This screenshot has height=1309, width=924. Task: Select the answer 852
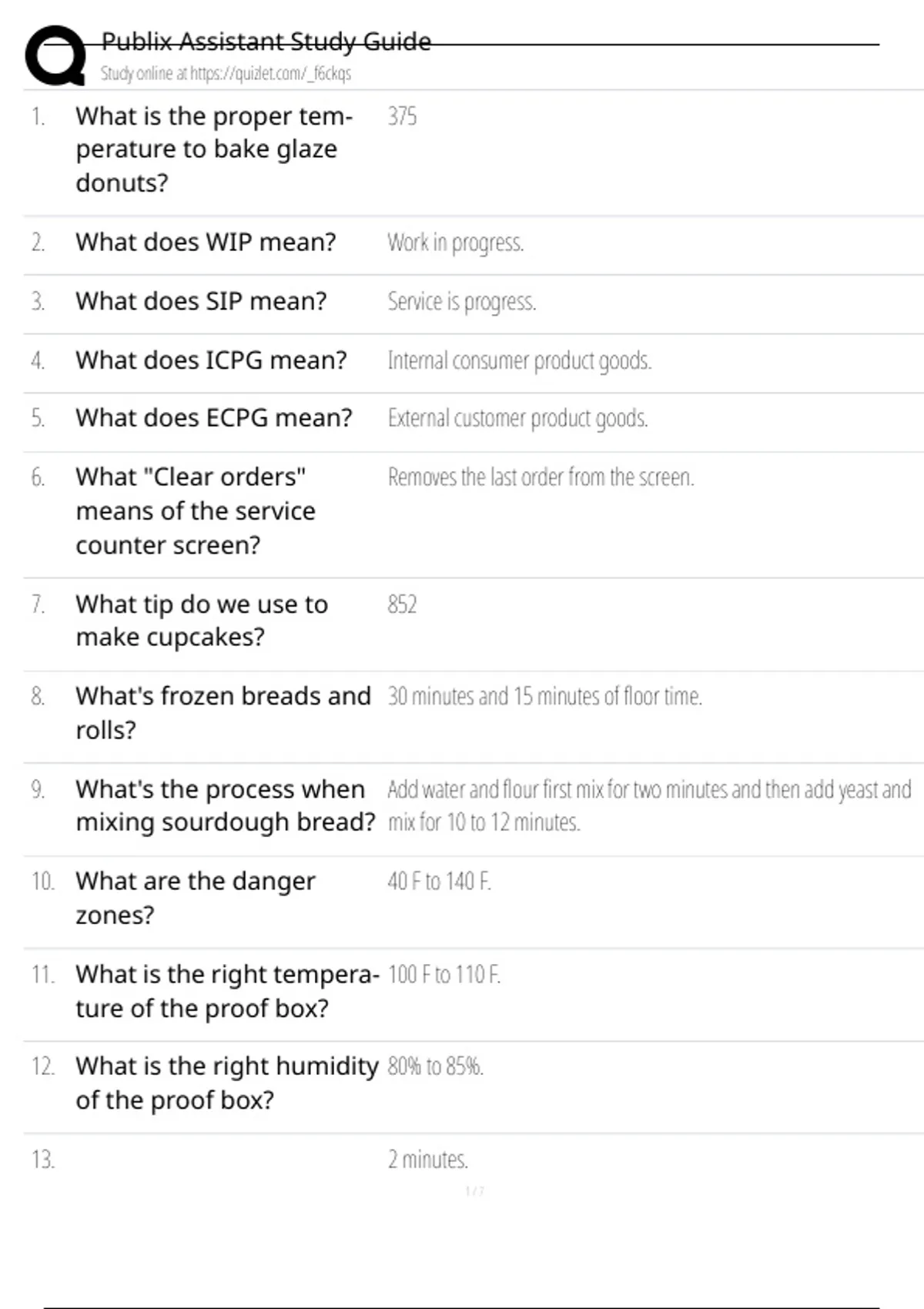point(402,604)
